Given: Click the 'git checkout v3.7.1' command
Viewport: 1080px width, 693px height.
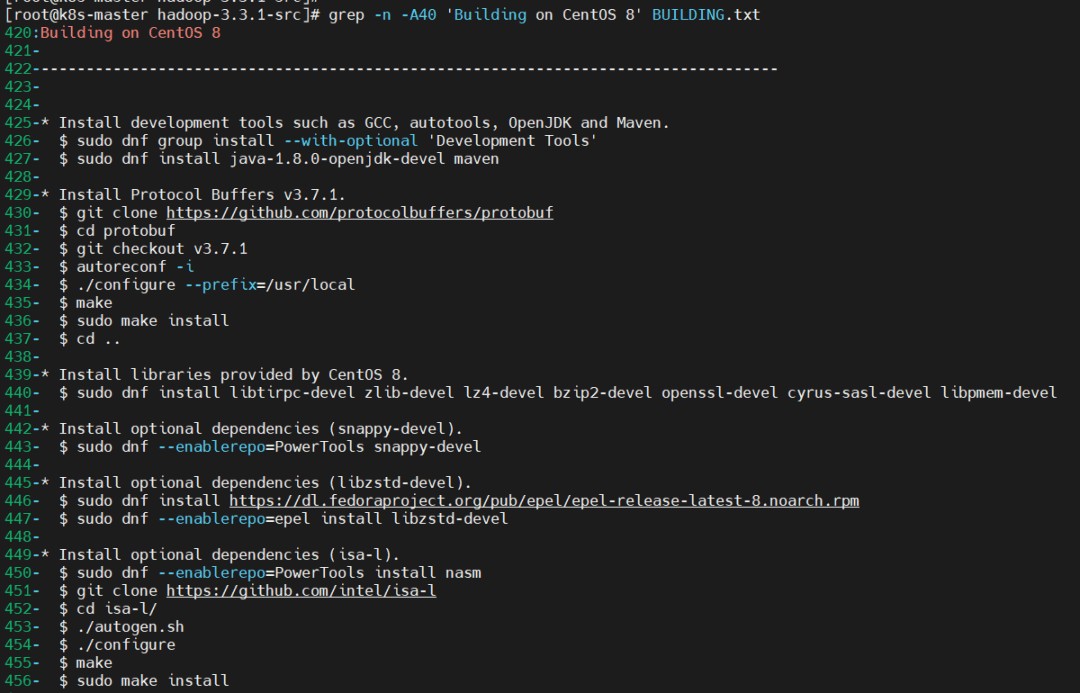Looking at the screenshot, I should pos(162,249).
